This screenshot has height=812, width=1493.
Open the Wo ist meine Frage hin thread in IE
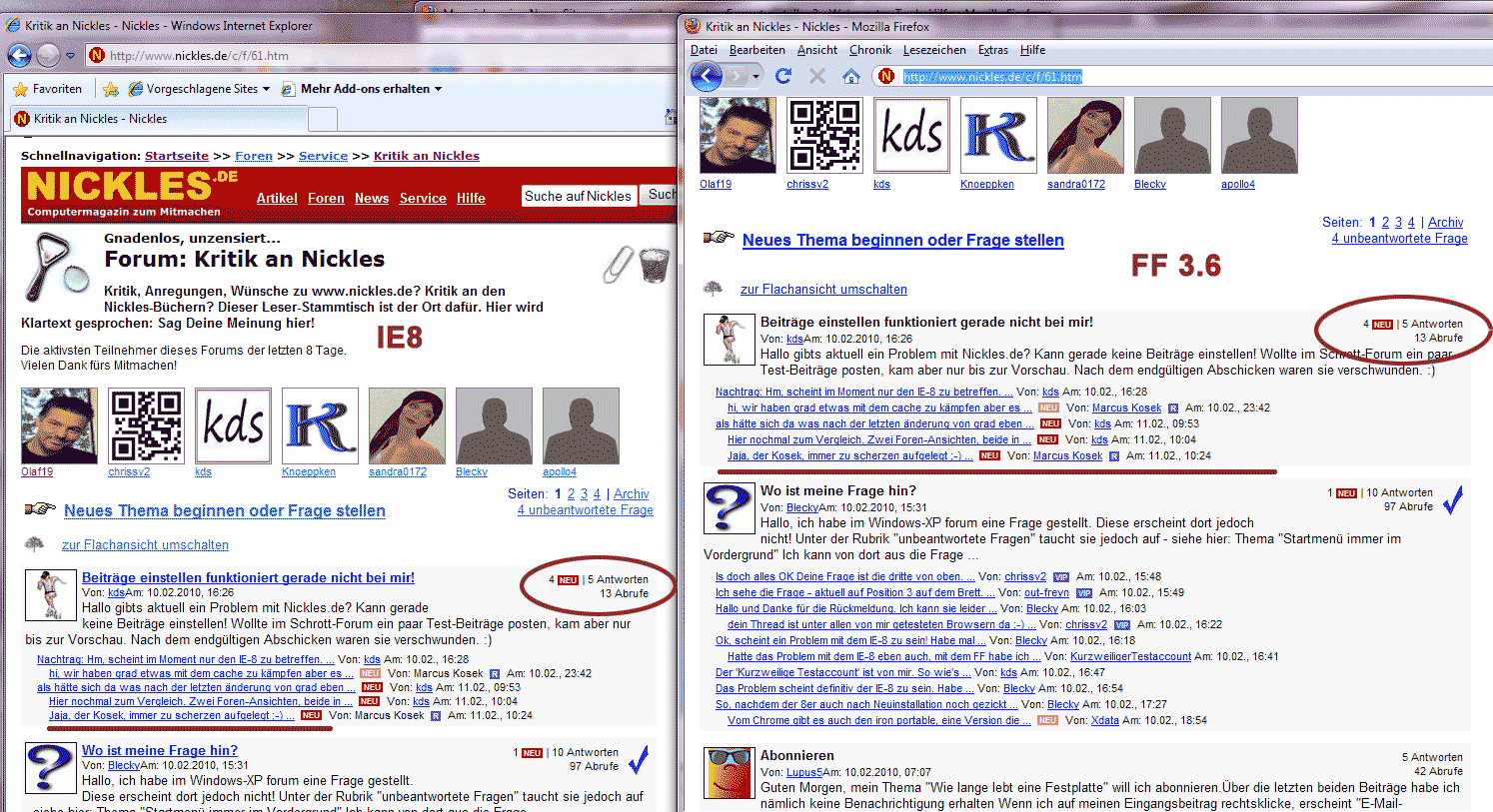[x=160, y=750]
